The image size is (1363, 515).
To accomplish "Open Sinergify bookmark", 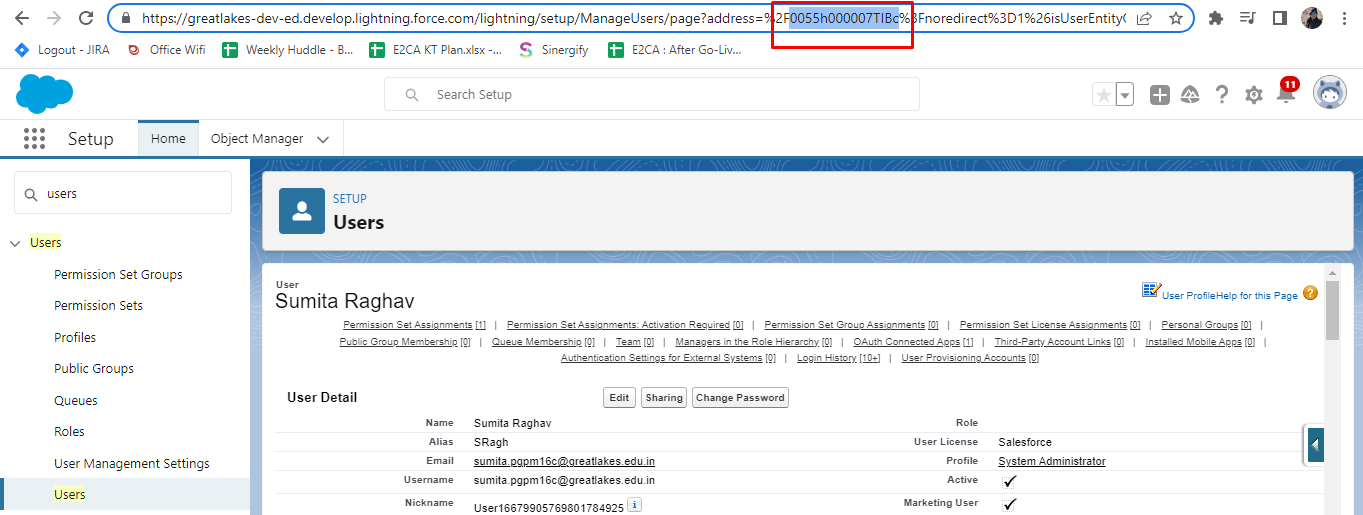I will [554, 49].
